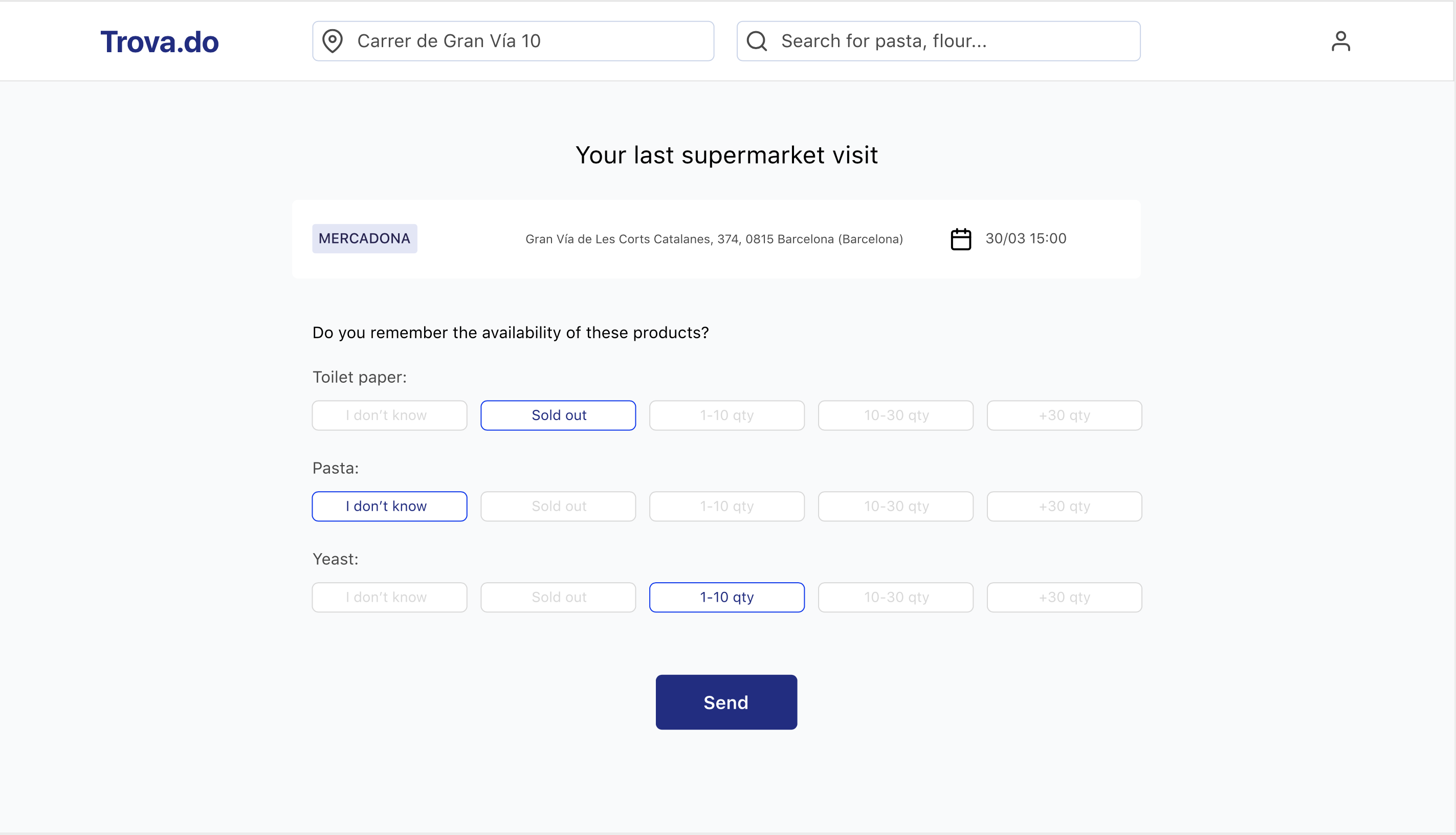Select 'I don't know' for Toilet paper
Viewport: 1456px width, 835px height.
click(x=389, y=415)
